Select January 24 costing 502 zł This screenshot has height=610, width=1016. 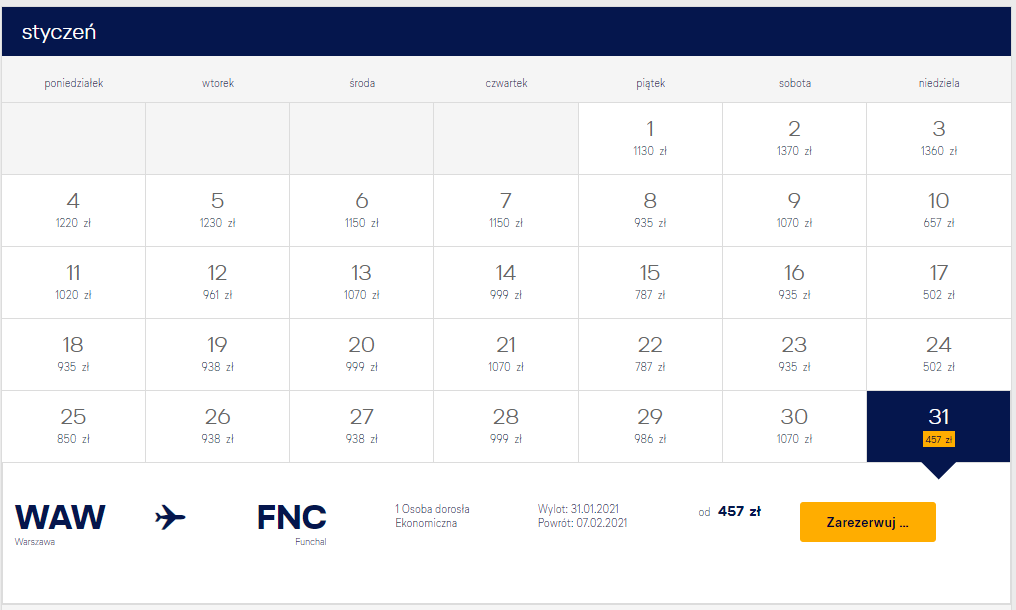938,355
